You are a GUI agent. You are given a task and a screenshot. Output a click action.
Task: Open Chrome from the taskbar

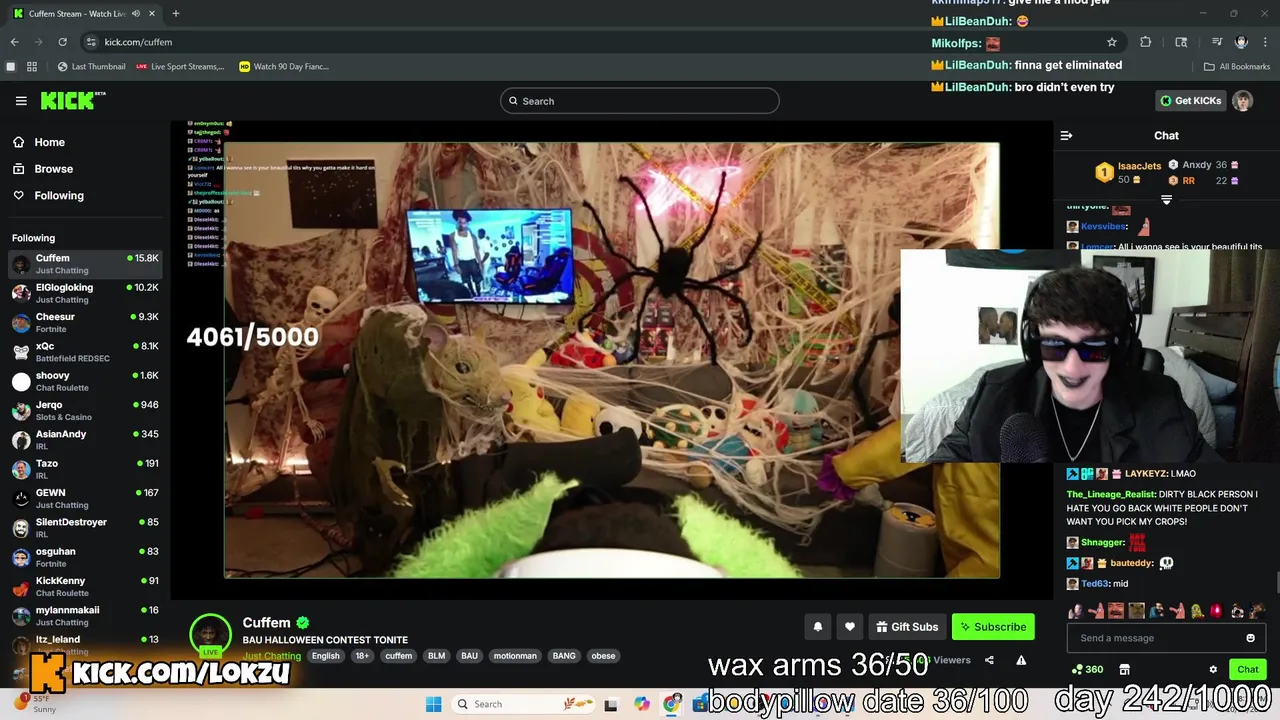(x=672, y=704)
